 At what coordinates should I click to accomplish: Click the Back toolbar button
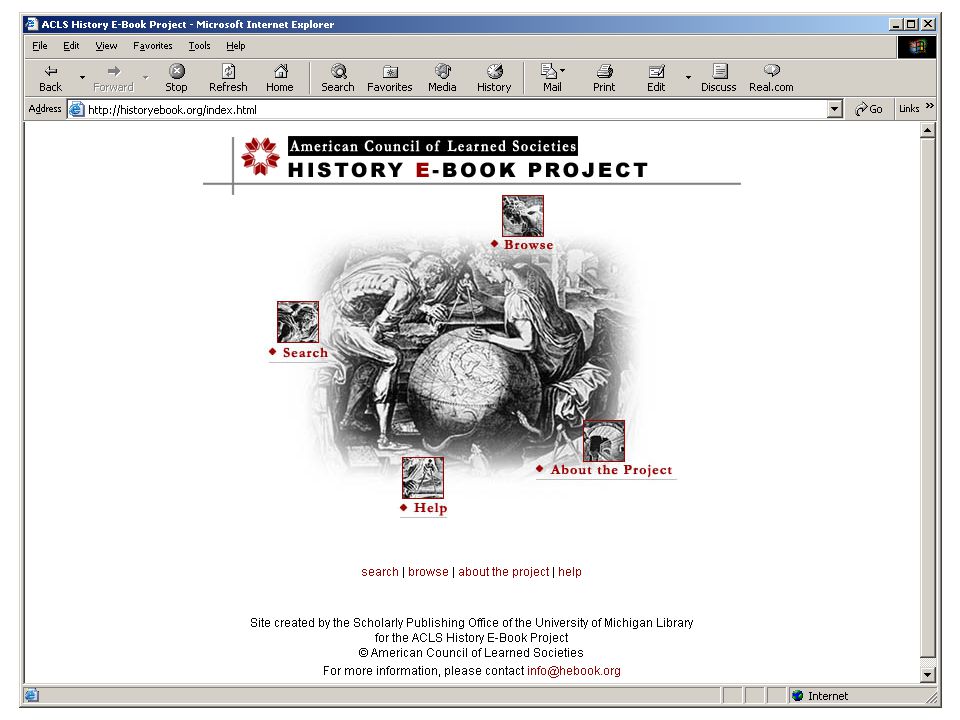51,78
